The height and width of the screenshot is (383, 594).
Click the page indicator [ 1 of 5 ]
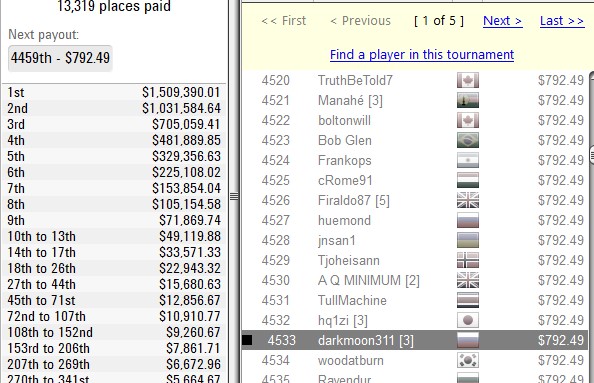point(439,21)
